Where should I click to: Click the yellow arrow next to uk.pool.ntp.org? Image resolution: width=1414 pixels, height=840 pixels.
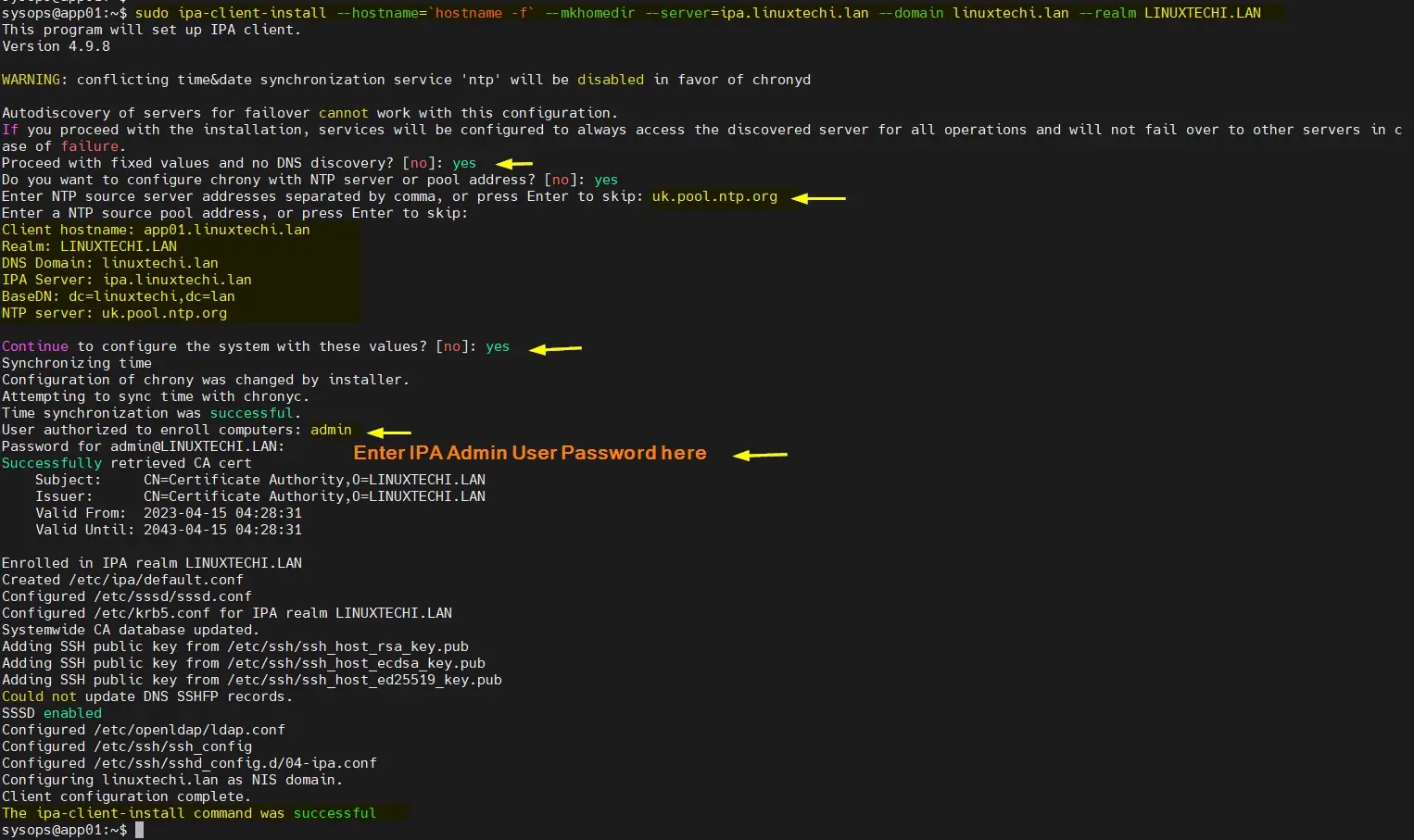tap(819, 198)
